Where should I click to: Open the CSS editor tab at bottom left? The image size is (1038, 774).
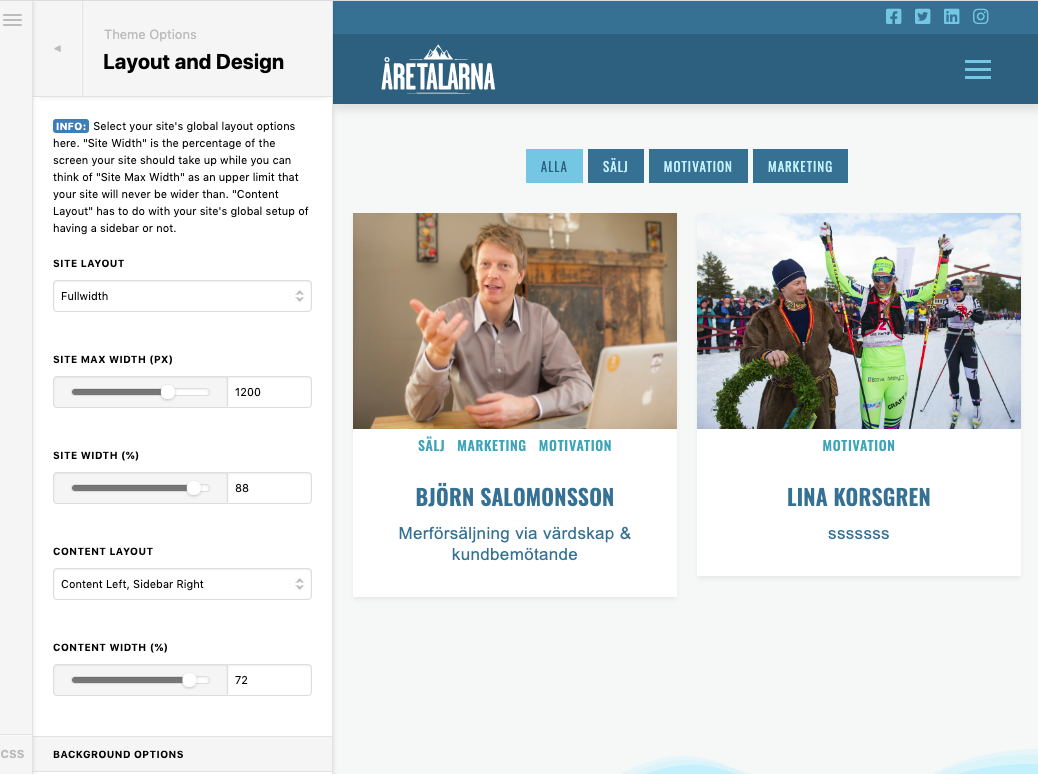coord(13,754)
